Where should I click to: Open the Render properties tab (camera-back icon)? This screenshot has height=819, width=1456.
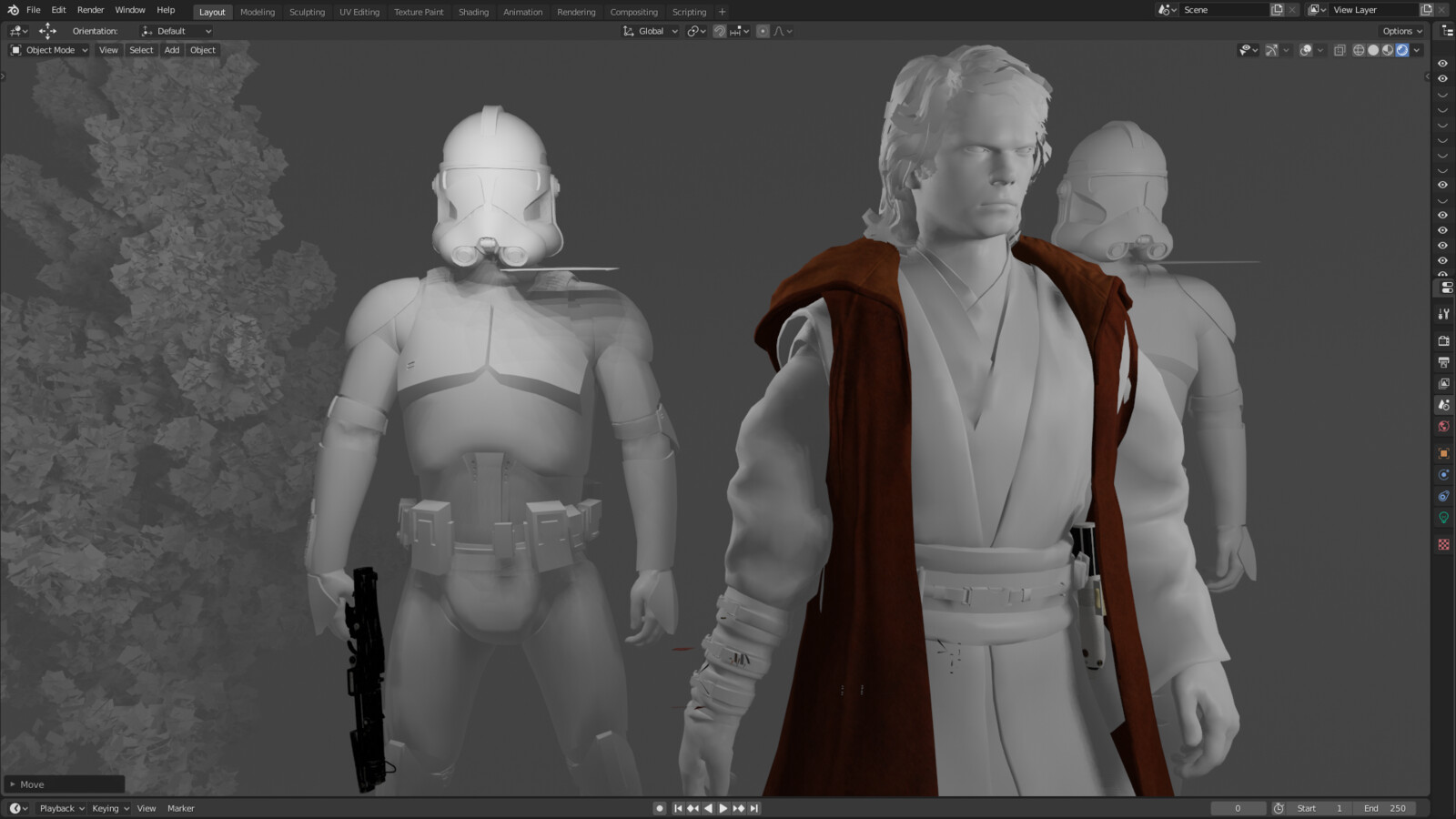coord(1443,340)
